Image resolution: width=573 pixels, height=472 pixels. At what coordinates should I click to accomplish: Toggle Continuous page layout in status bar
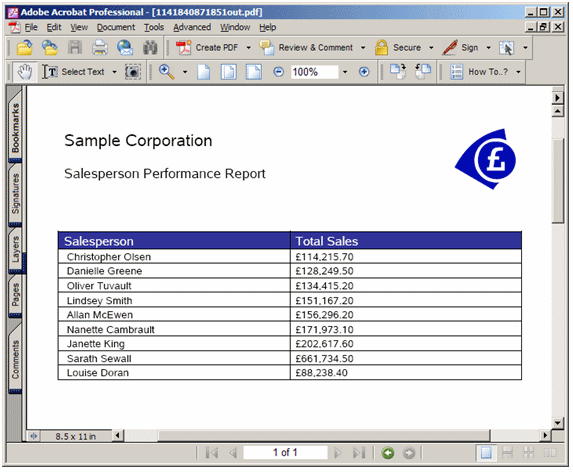pyautogui.click(x=507, y=453)
